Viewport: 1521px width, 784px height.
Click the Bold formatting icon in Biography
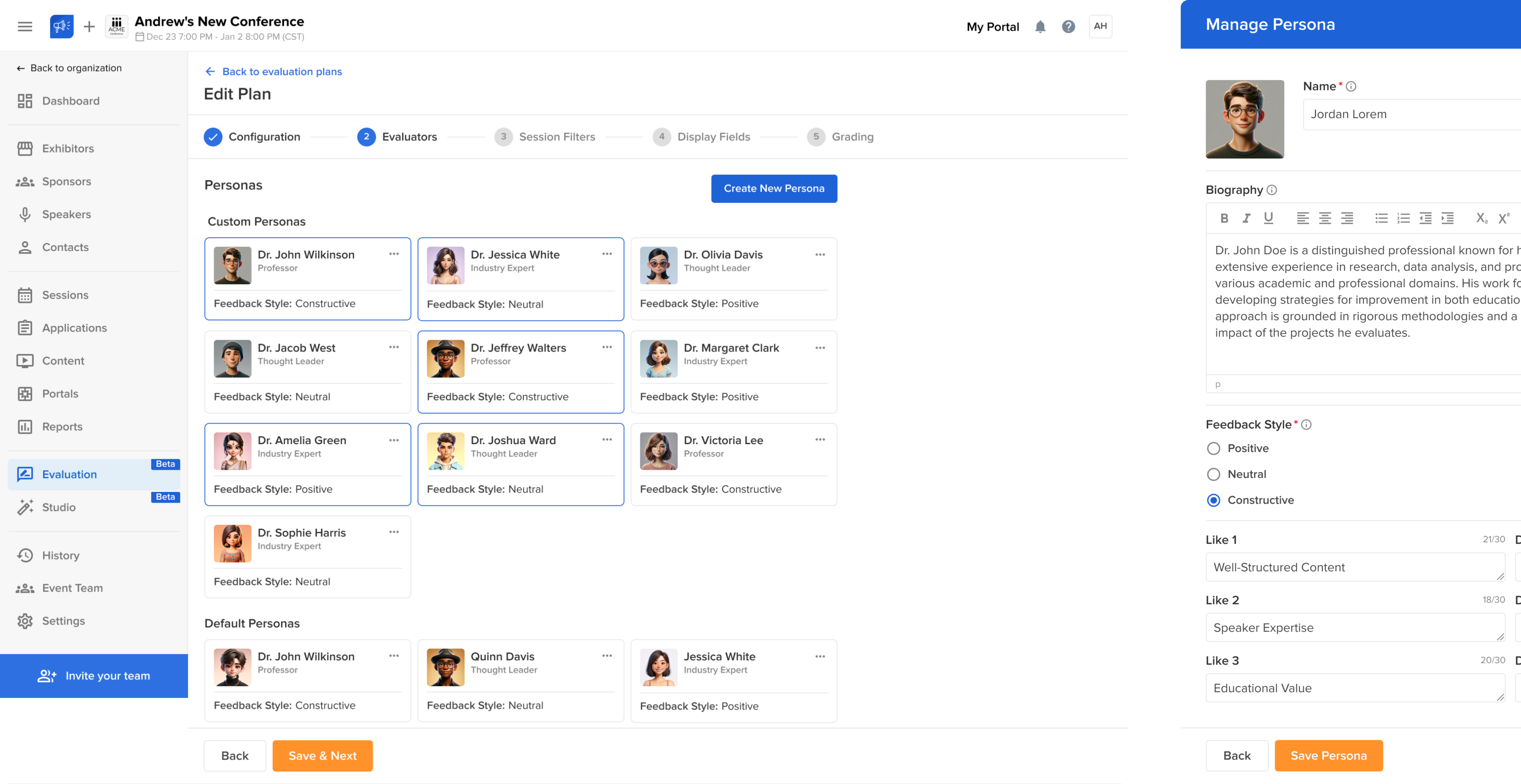click(1224, 218)
